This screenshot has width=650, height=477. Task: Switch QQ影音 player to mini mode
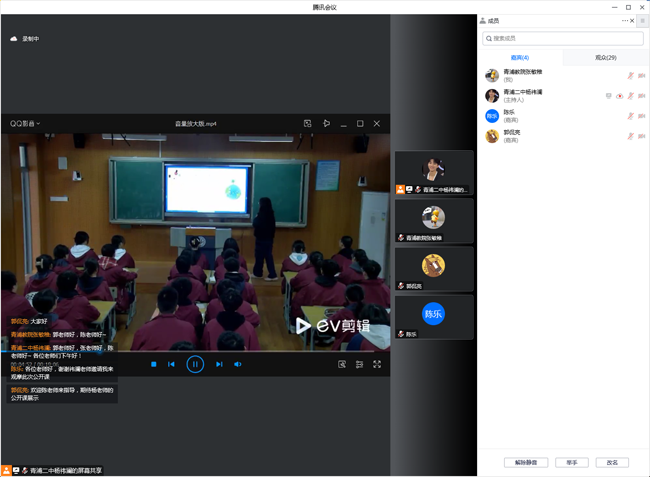tap(308, 123)
